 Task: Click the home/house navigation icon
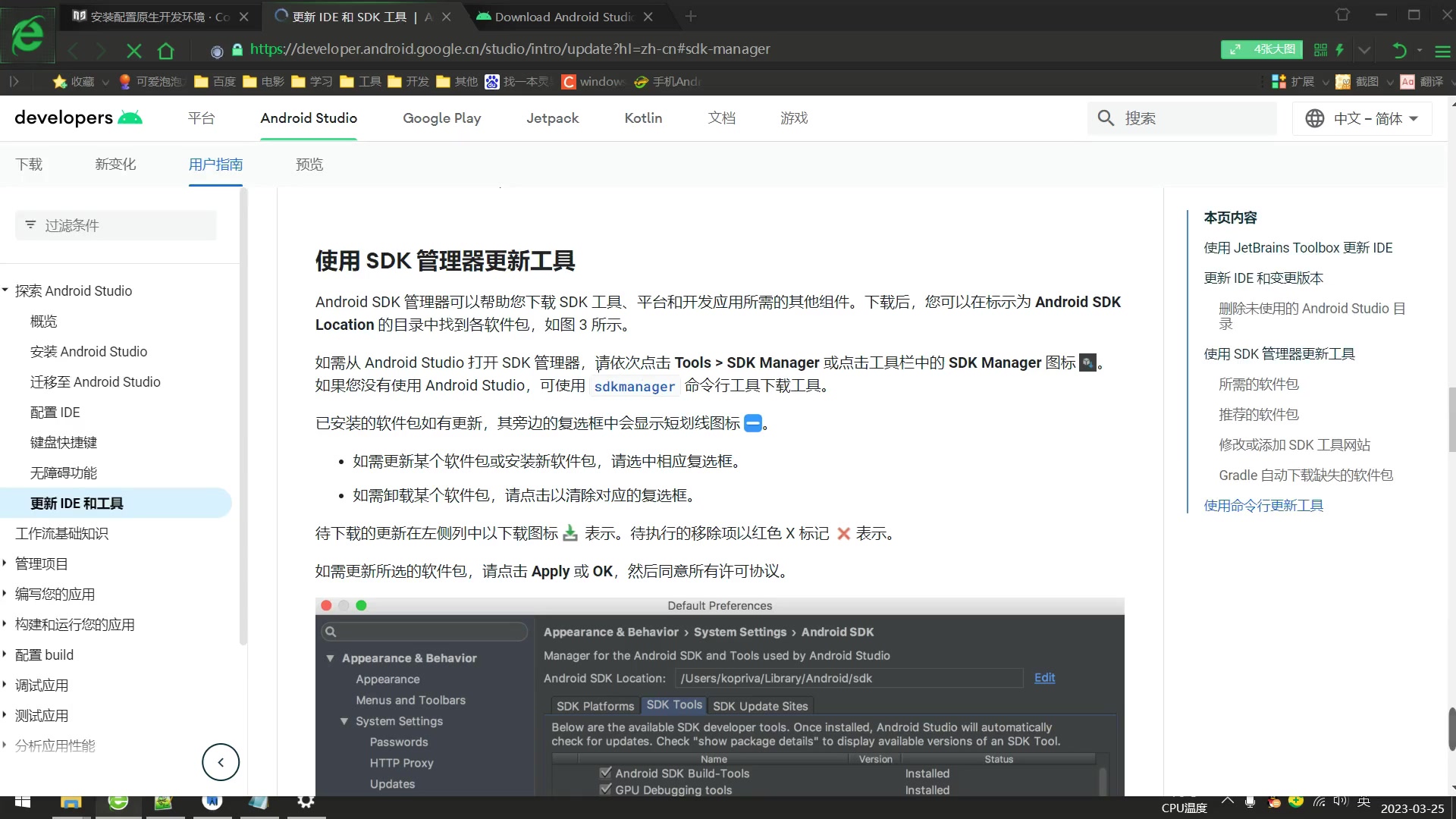coord(166,50)
